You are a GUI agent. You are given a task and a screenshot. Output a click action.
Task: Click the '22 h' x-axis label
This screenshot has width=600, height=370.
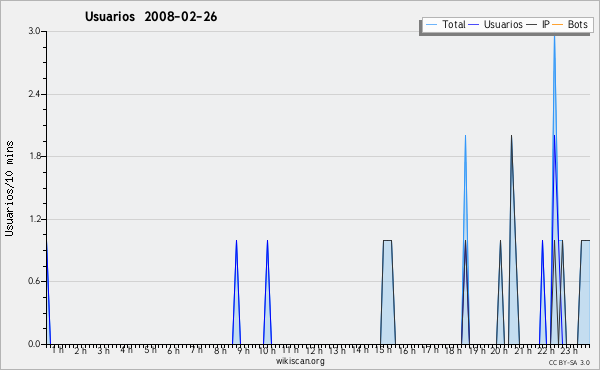546,350
